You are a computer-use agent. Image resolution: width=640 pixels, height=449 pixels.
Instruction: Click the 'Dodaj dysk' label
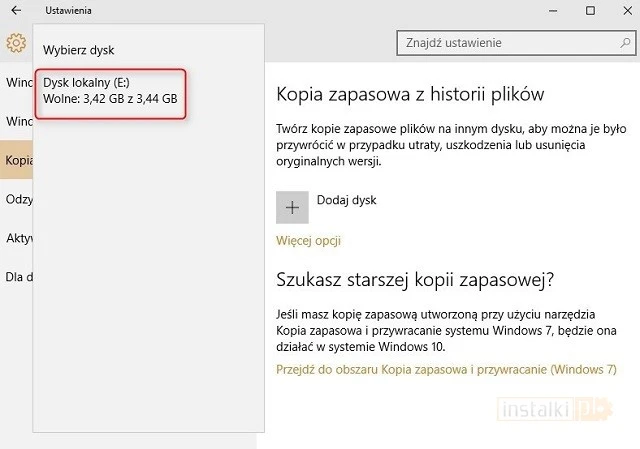coord(346,200)
